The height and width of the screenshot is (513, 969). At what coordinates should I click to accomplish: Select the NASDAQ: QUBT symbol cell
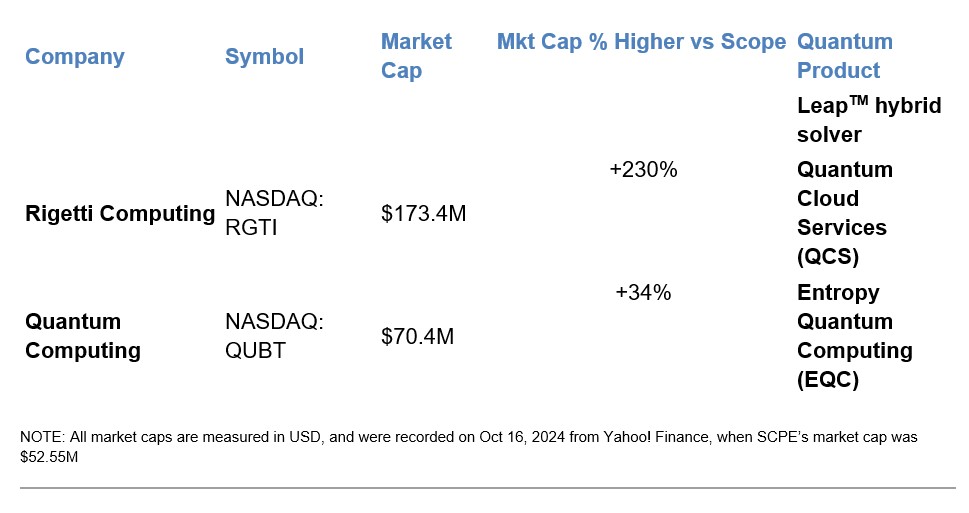[x=273, y=336]
